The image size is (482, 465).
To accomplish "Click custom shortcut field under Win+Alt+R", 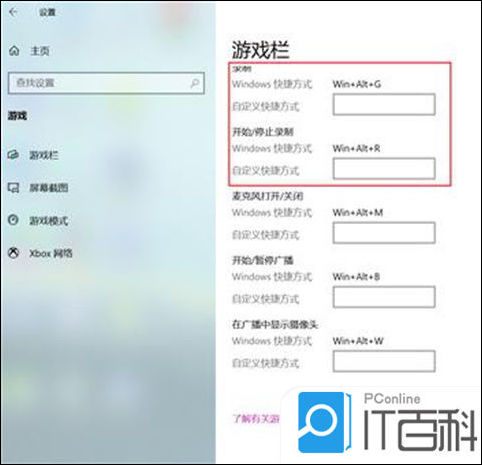I will click(384, 169).
